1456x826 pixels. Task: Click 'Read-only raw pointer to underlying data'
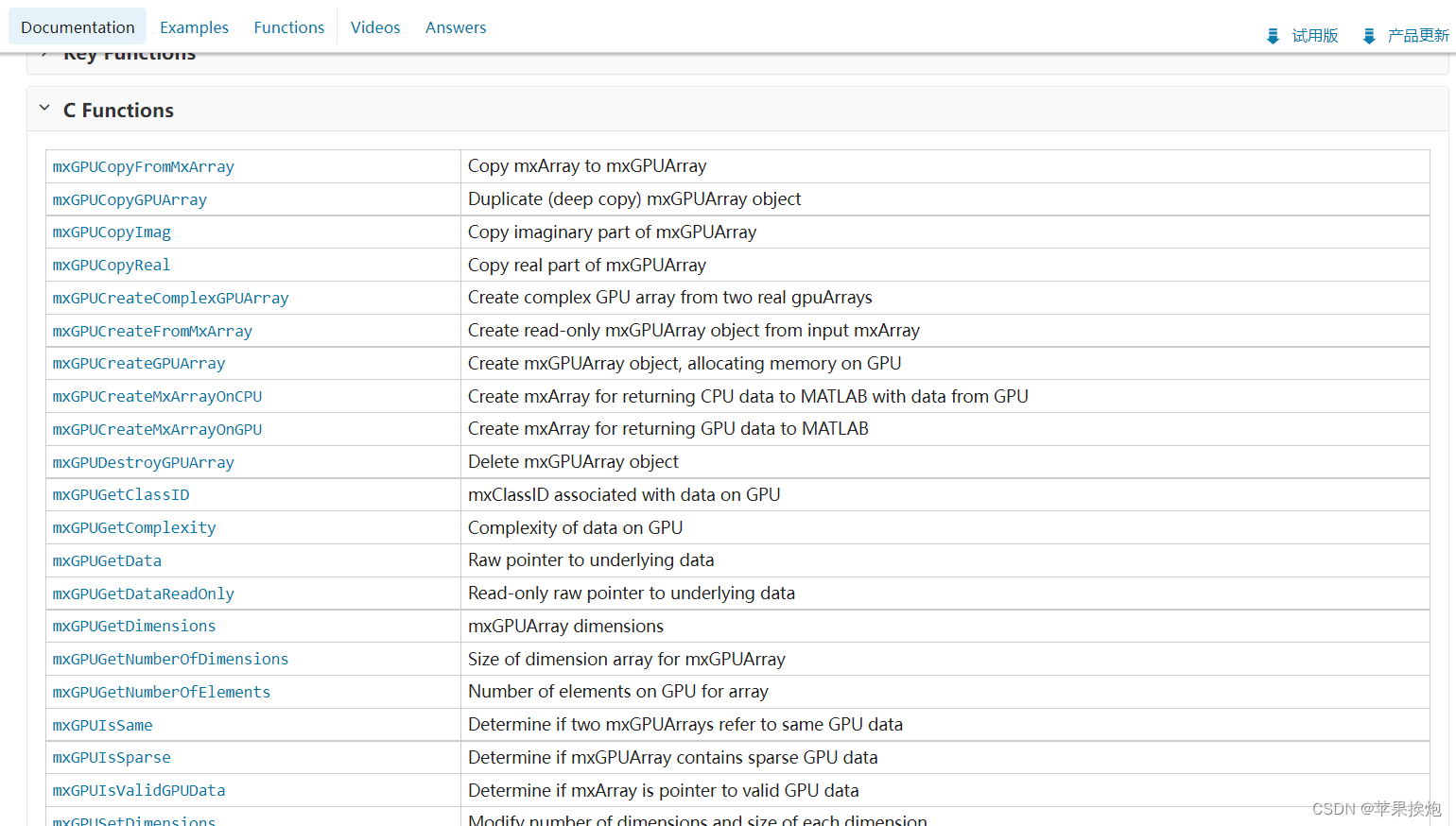[x=632, y=594]
